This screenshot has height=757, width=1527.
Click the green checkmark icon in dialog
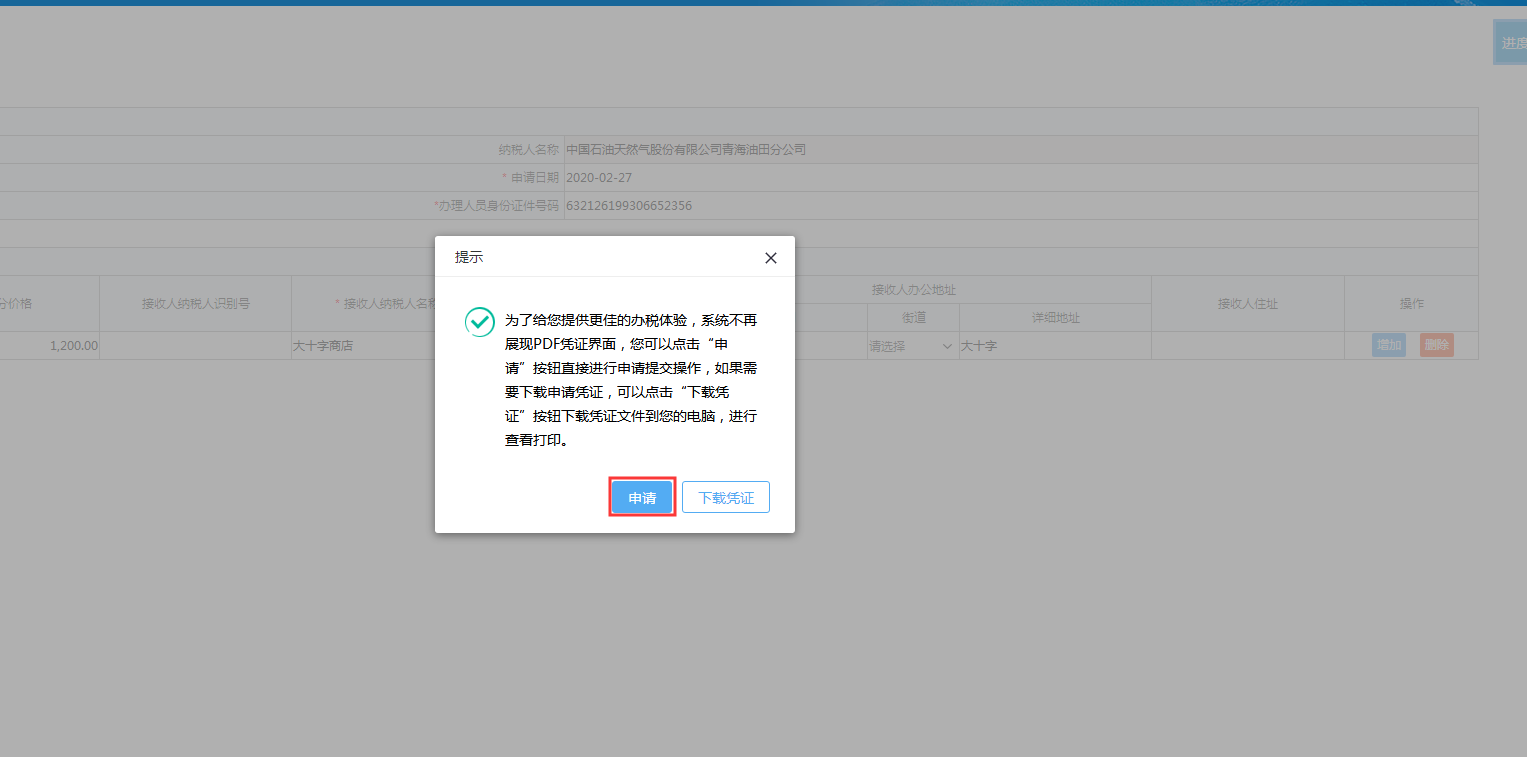pyautogui.click(x=480, y=322)
